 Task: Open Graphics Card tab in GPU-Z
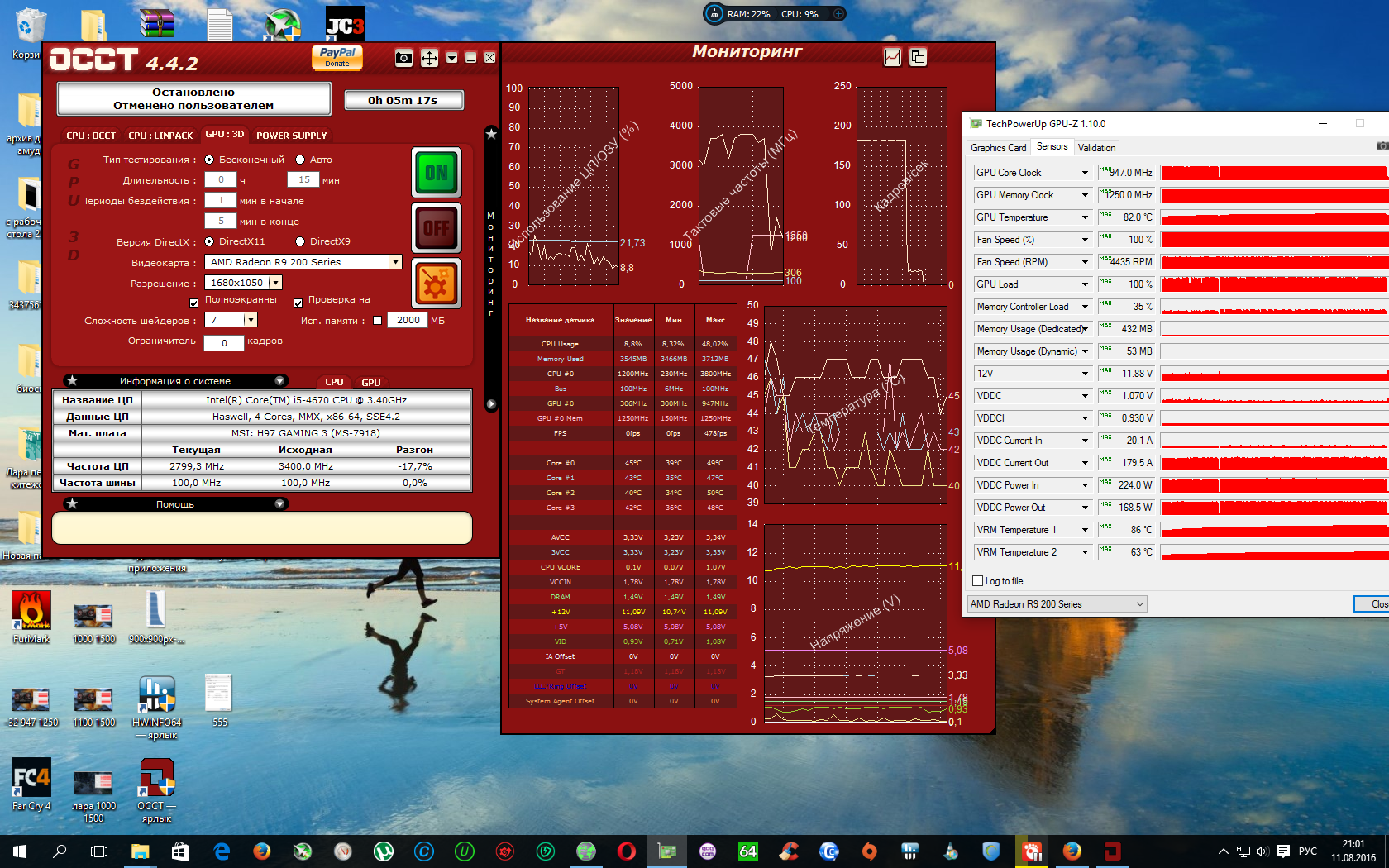tap(999, 148)
